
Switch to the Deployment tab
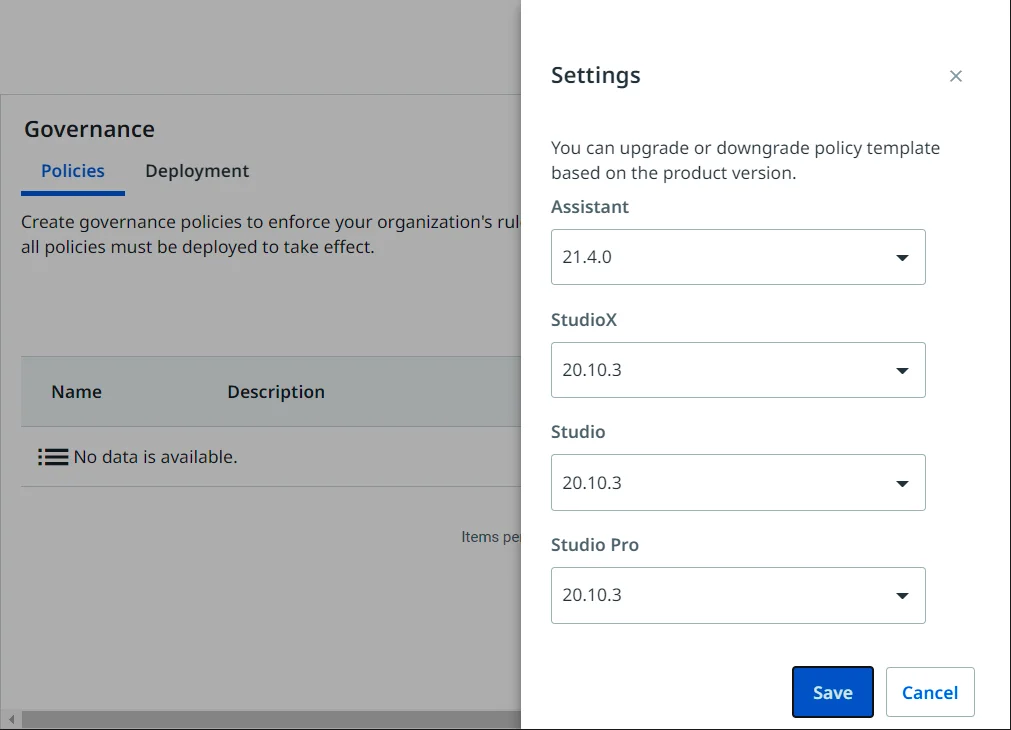197,171
